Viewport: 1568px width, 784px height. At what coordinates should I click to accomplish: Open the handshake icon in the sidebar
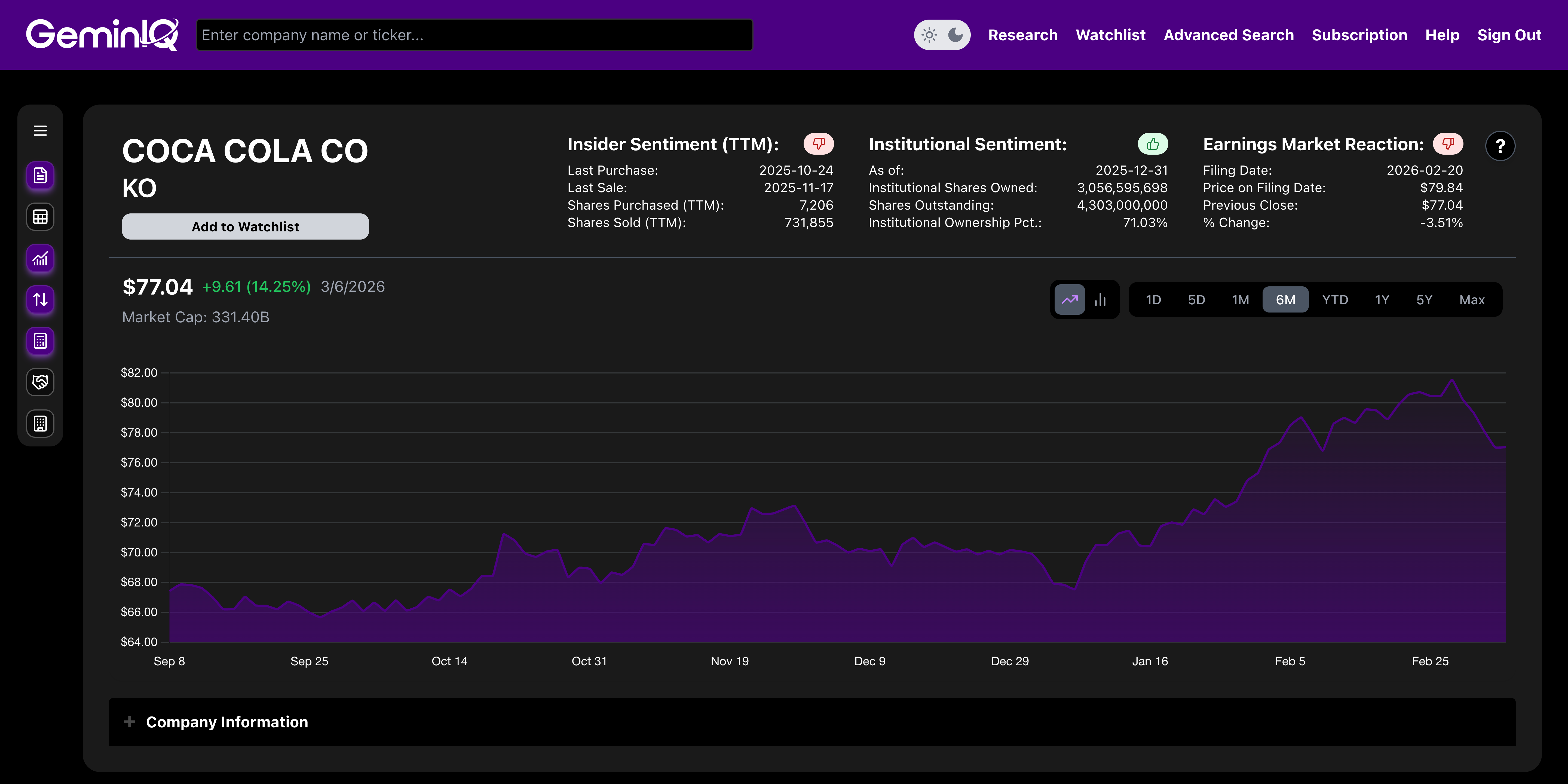click(x=39, y=382)
